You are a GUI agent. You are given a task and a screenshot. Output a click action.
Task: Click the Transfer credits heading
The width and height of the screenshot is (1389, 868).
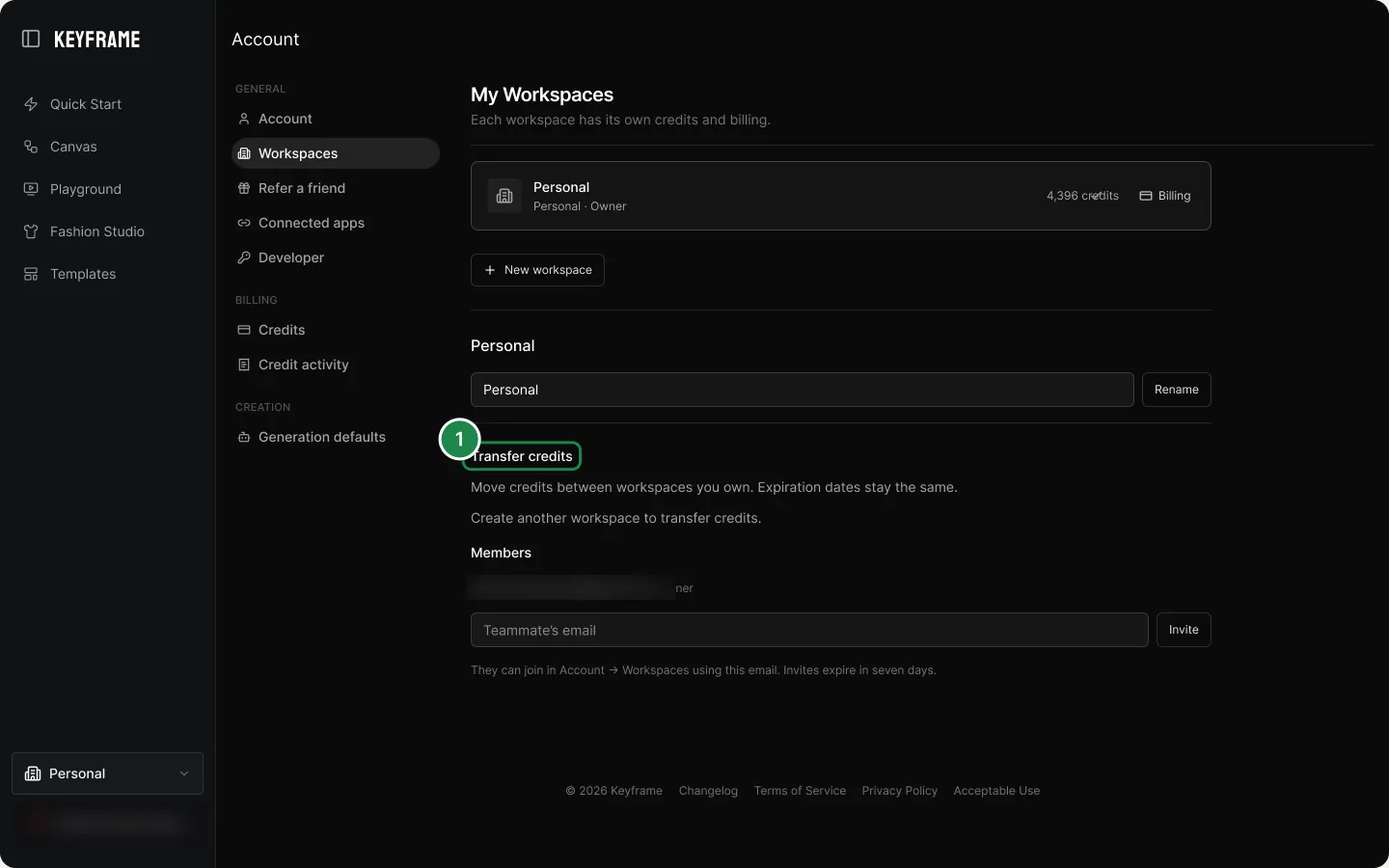pyautogui.click(x=522, y=456)
